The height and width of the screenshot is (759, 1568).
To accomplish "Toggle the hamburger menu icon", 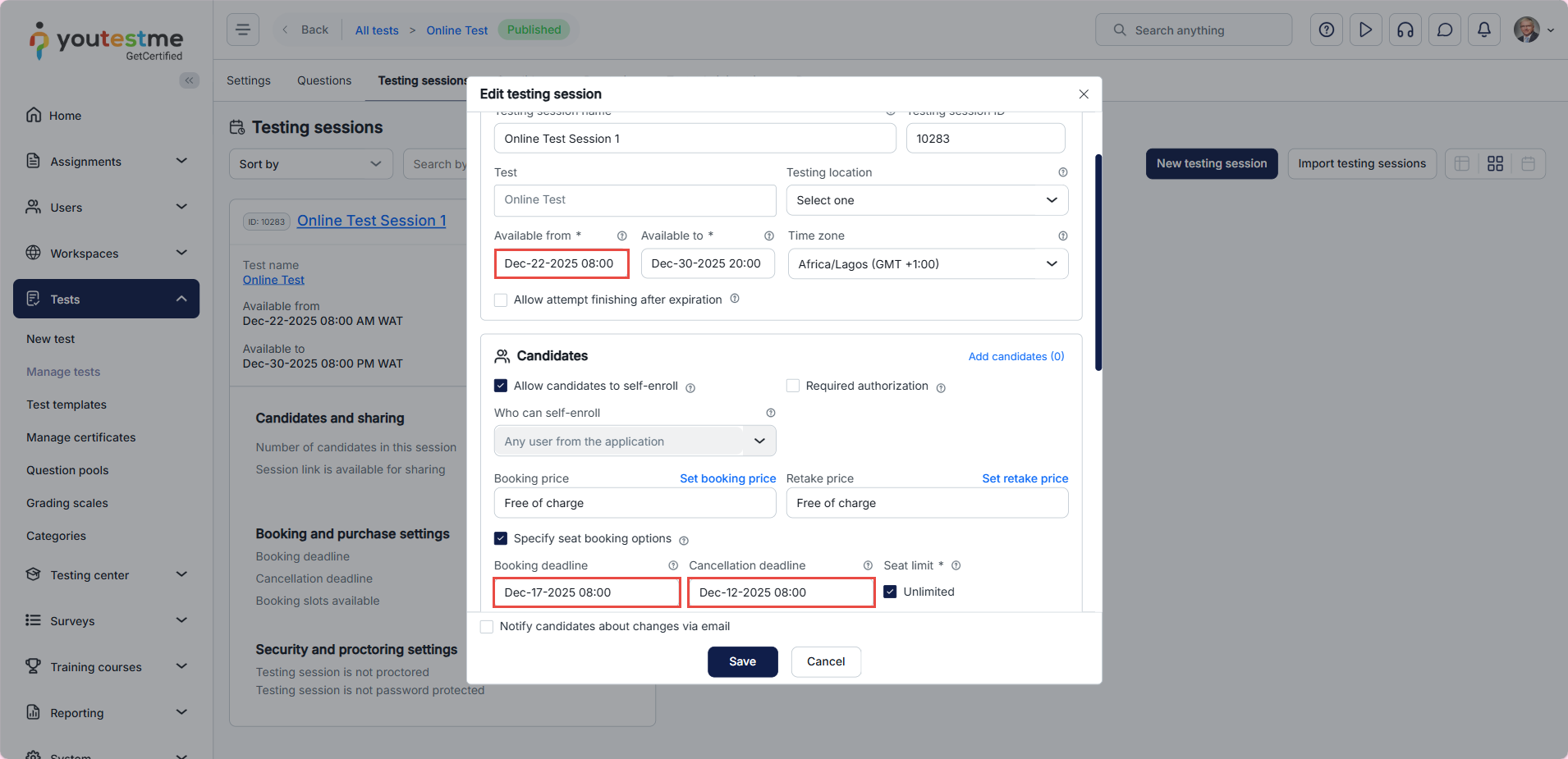I will tap(243, 30).
